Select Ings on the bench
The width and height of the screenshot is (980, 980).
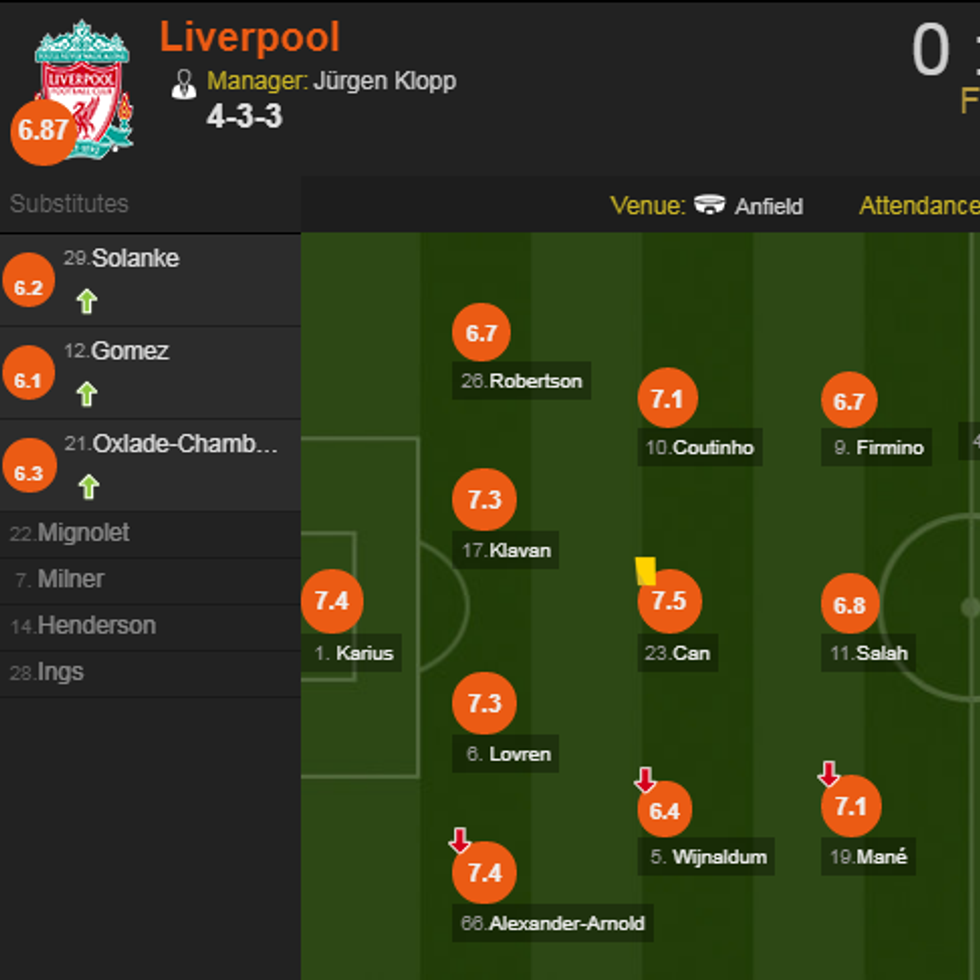click(60, 672)
